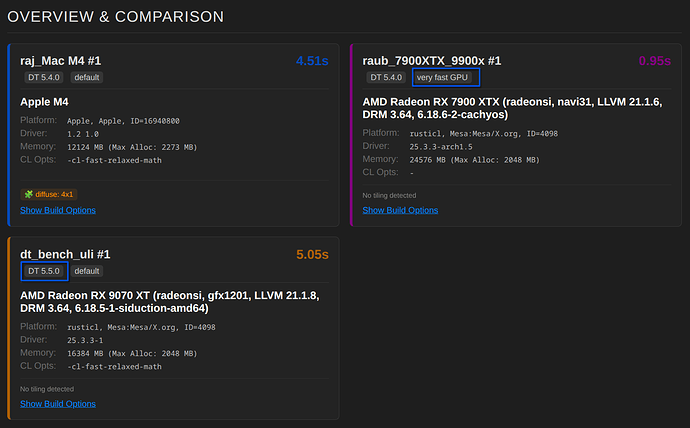
Task: Click the 4.51s benchmark time
Action: coord(312,61)
